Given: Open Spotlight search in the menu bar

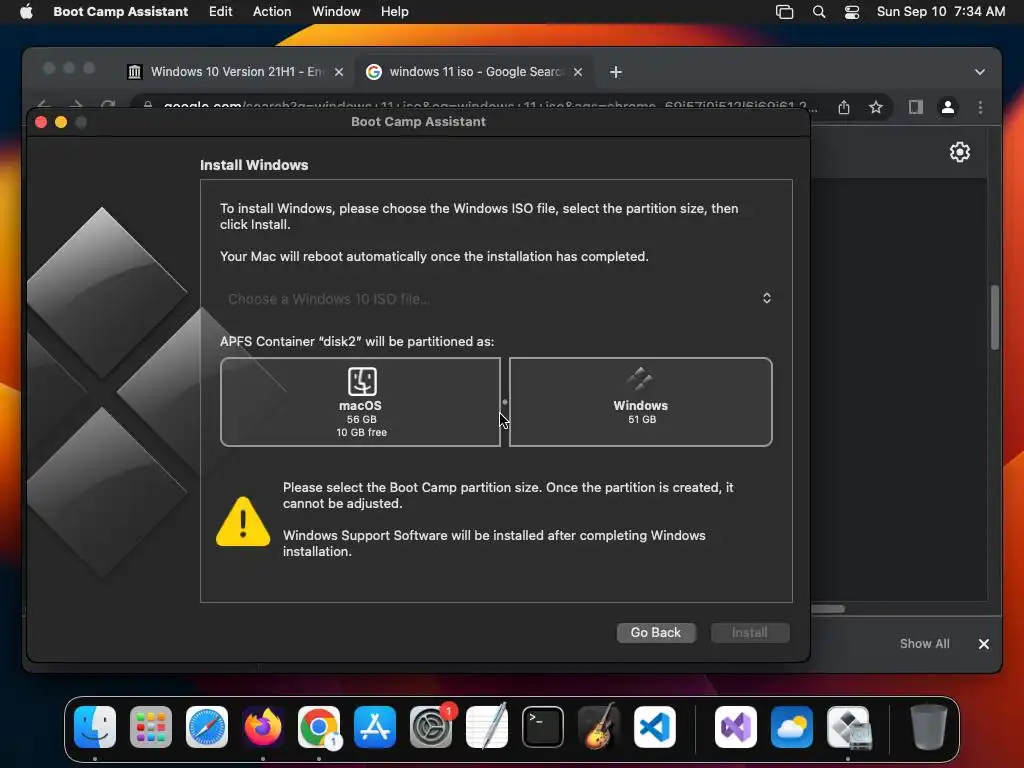Looking at the screenshot, I should tap(818, 12).
